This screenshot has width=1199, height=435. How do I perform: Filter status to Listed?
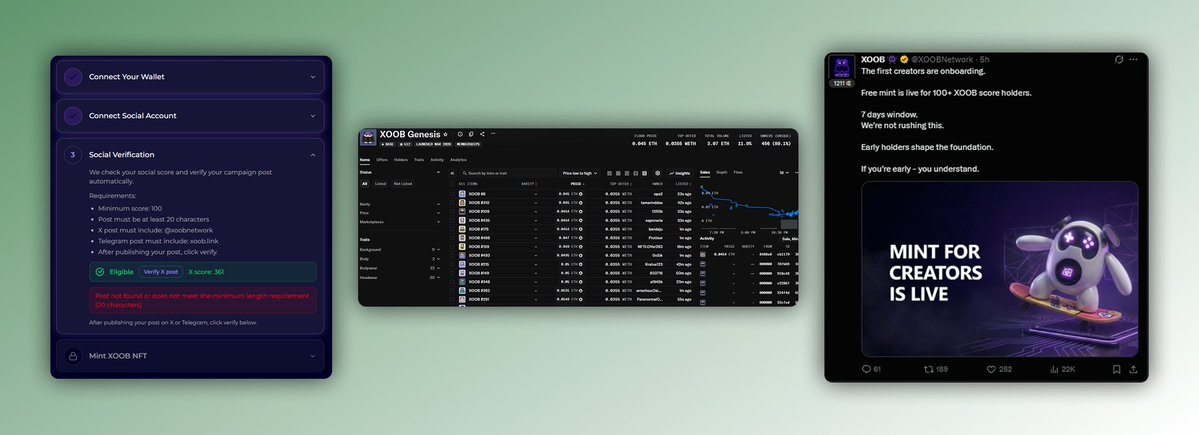380,183
